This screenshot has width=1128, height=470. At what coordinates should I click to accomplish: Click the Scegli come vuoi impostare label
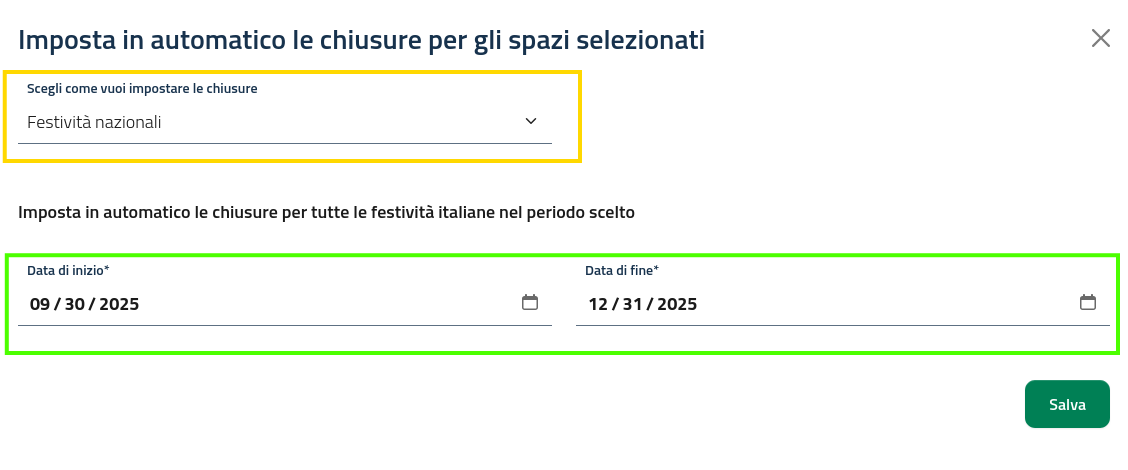pos(142,89)
